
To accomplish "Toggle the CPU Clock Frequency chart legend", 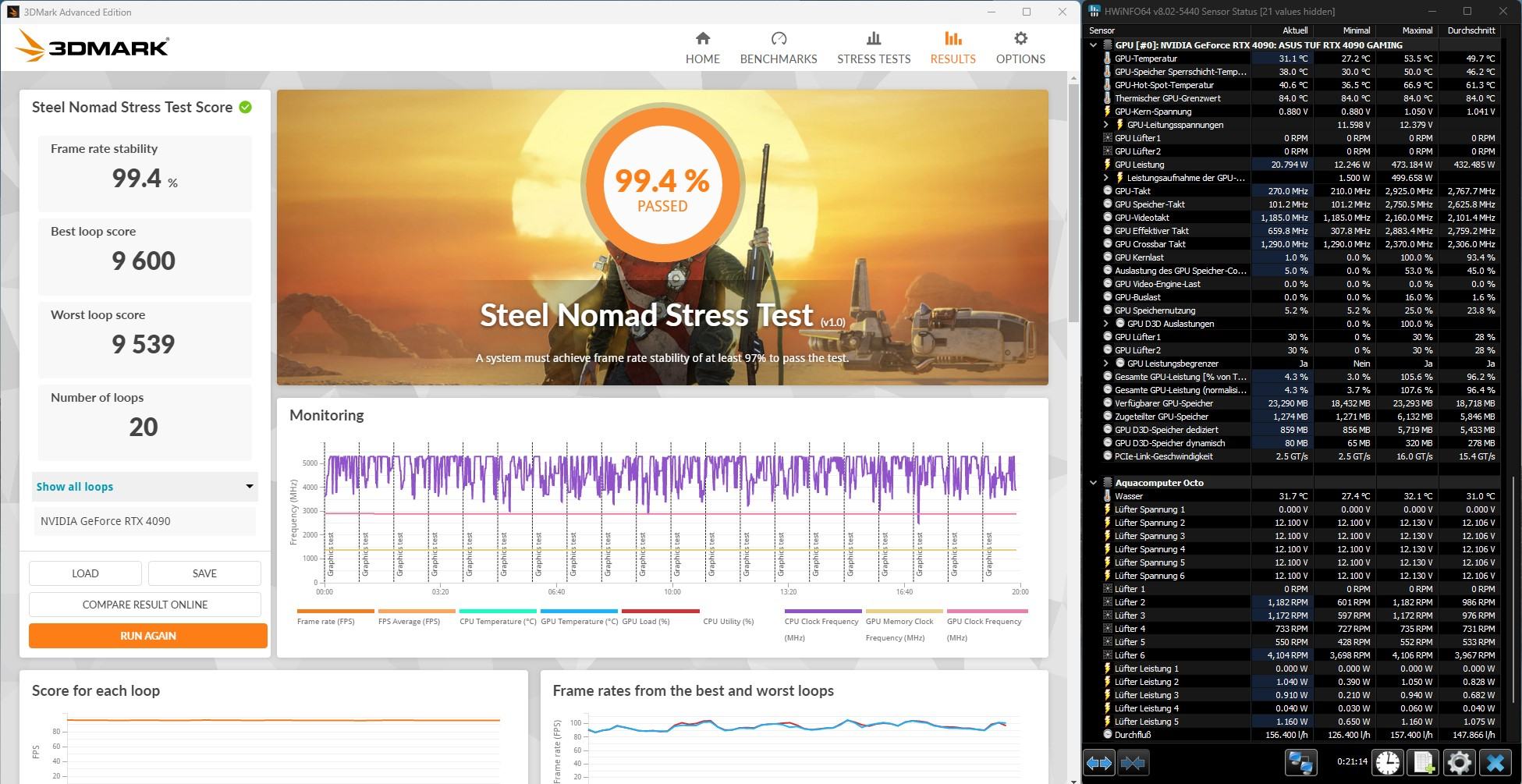I will click(823, 626).
